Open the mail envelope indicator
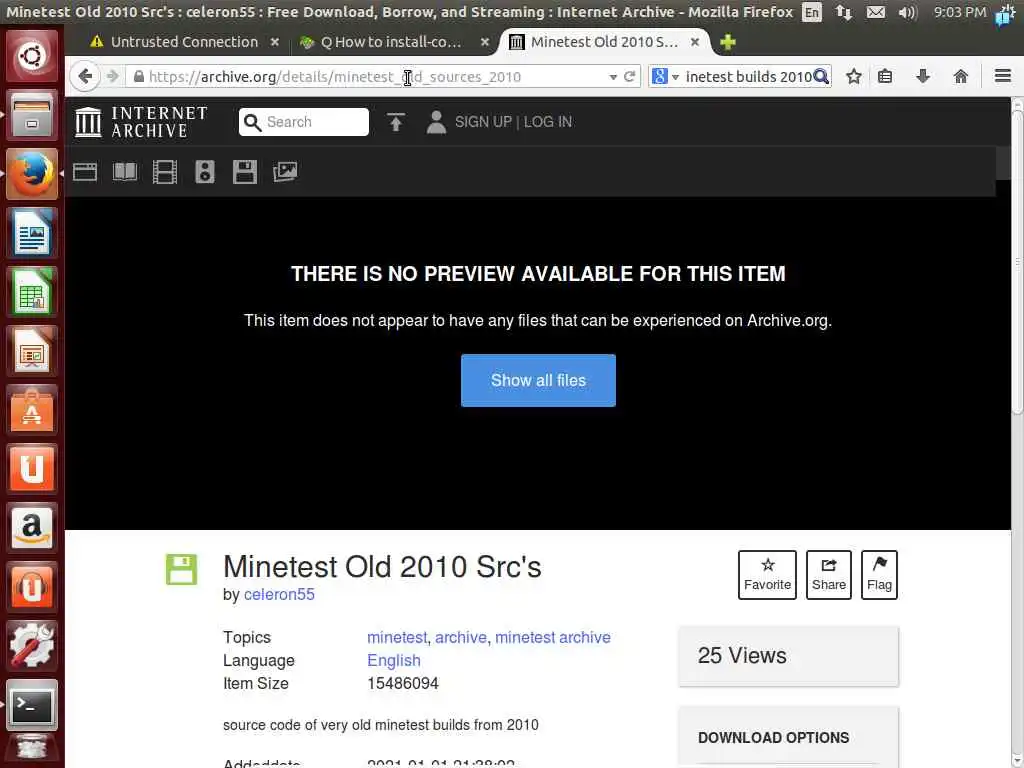The width and height of the screenshot is (1024, 768). click(x=876, y=12)
